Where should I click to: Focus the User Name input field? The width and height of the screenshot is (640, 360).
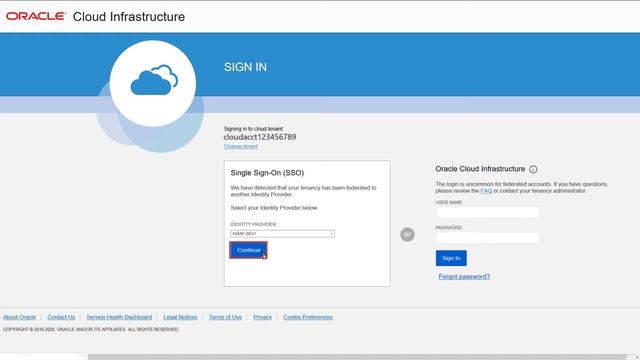coord(487,212)
